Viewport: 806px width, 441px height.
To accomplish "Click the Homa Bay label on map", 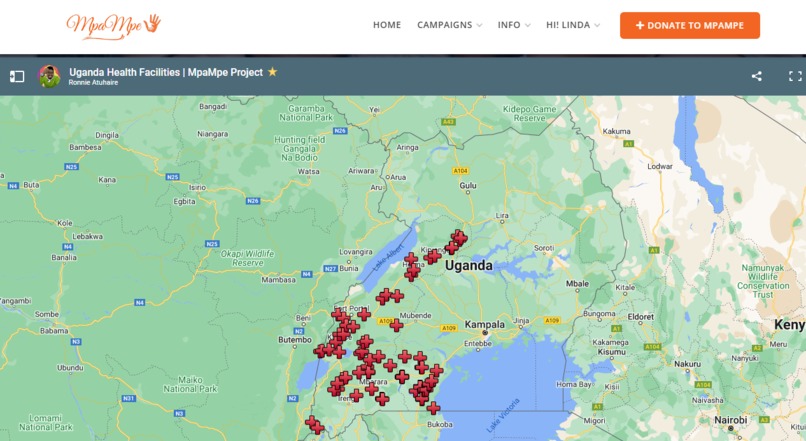I will pyautogui.click(x=574, y=384).
